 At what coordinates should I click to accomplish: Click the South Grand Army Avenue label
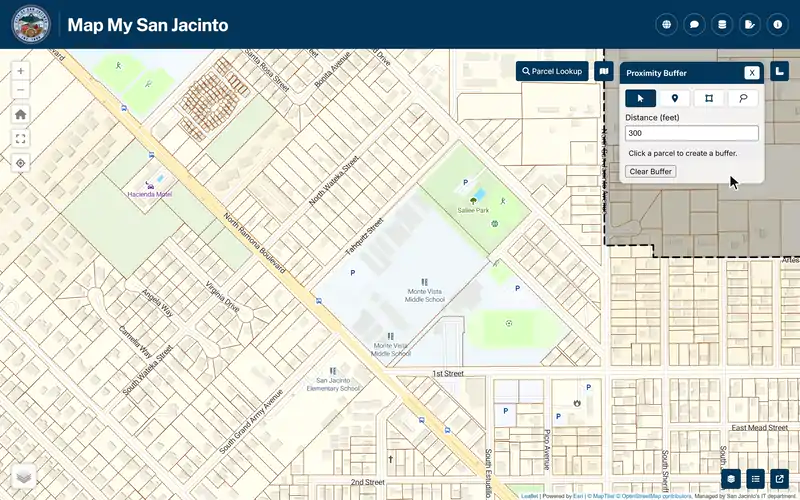tap(251, 421)
